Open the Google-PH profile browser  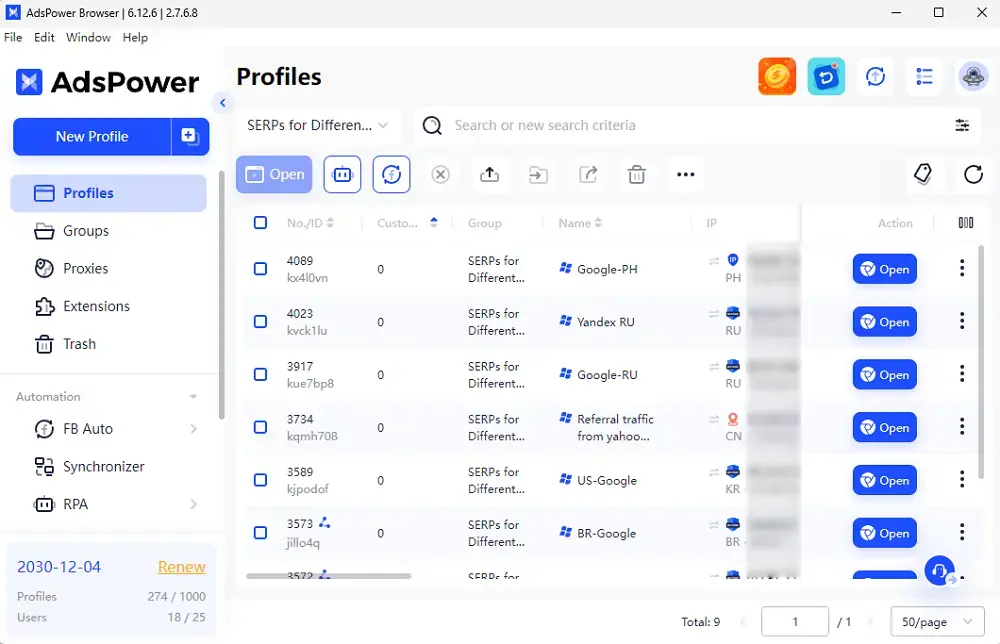click(885, 269)
